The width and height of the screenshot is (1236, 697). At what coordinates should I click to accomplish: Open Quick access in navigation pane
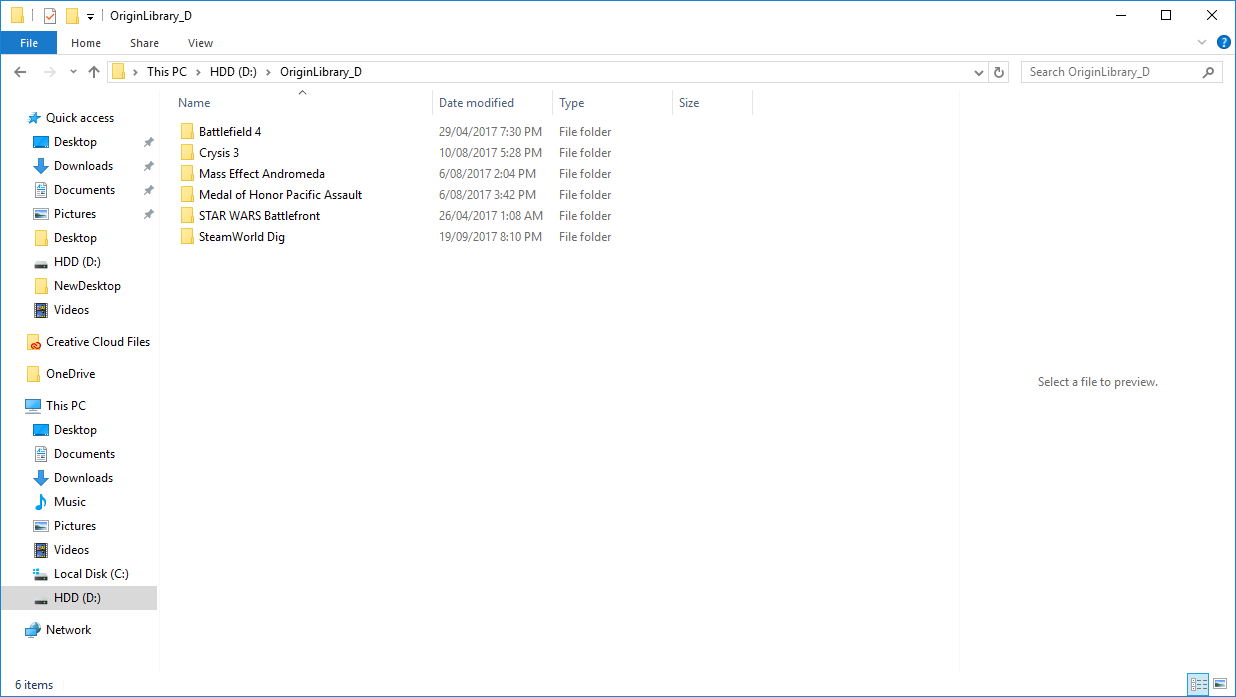[80, 118]
